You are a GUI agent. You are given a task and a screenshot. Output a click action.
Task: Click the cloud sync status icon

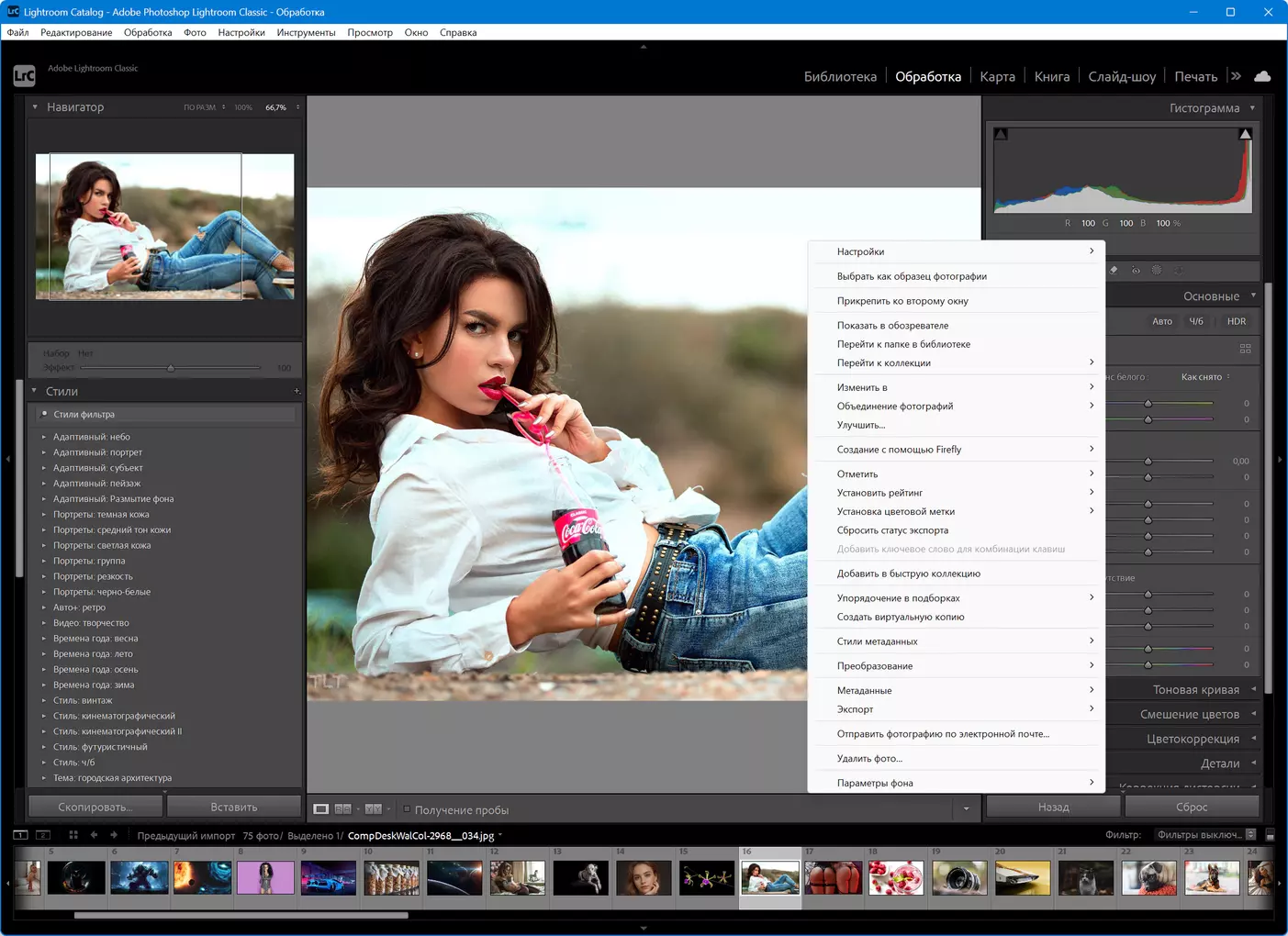(x=1262, y=76)
